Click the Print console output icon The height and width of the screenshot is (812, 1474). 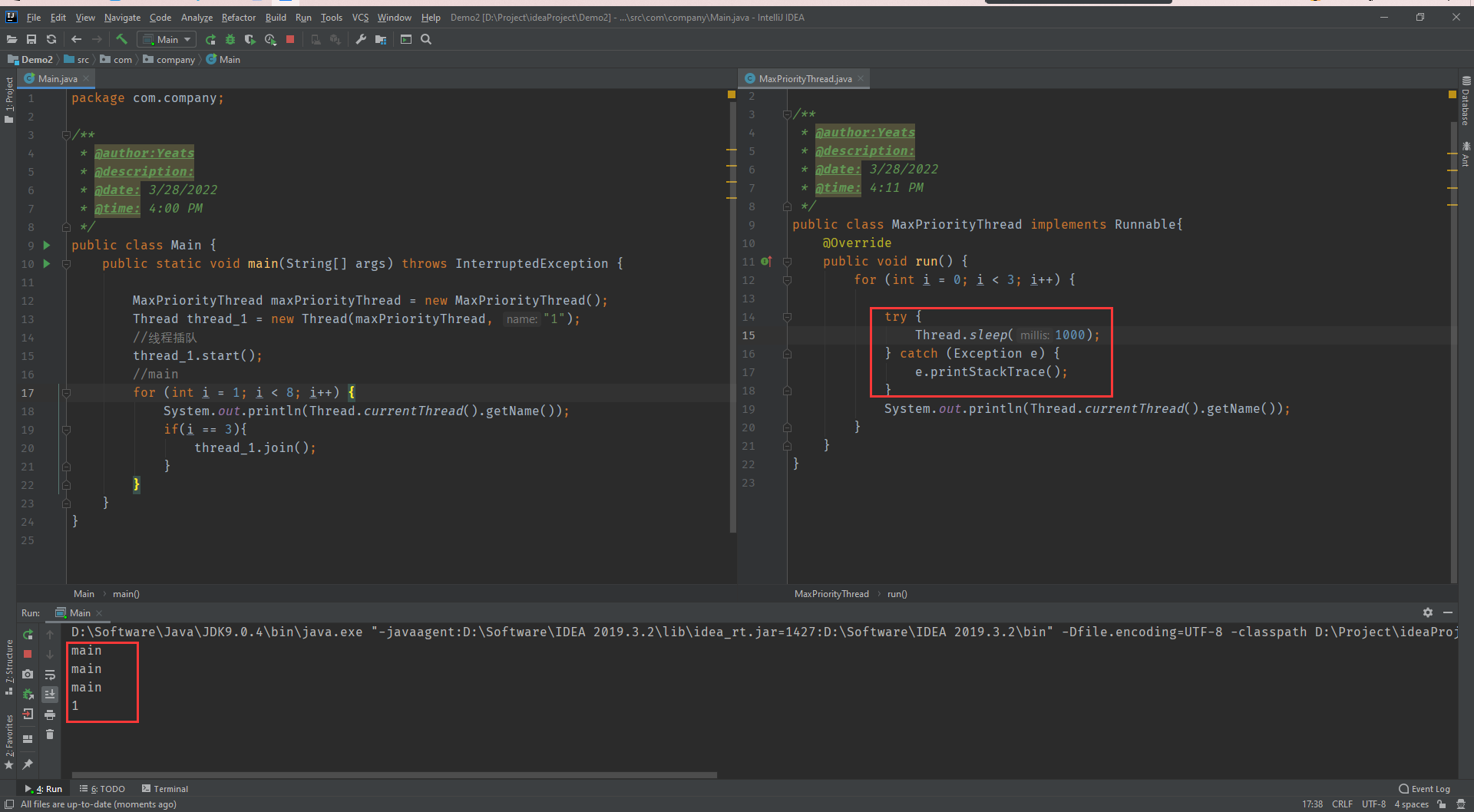pyautogui.click(x=50, y=715)
